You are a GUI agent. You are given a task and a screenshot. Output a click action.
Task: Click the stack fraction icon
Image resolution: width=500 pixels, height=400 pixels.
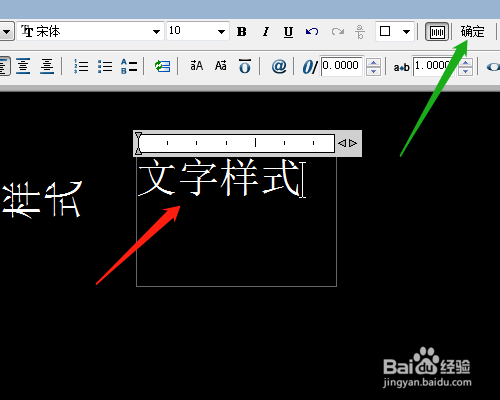[360, 32]
